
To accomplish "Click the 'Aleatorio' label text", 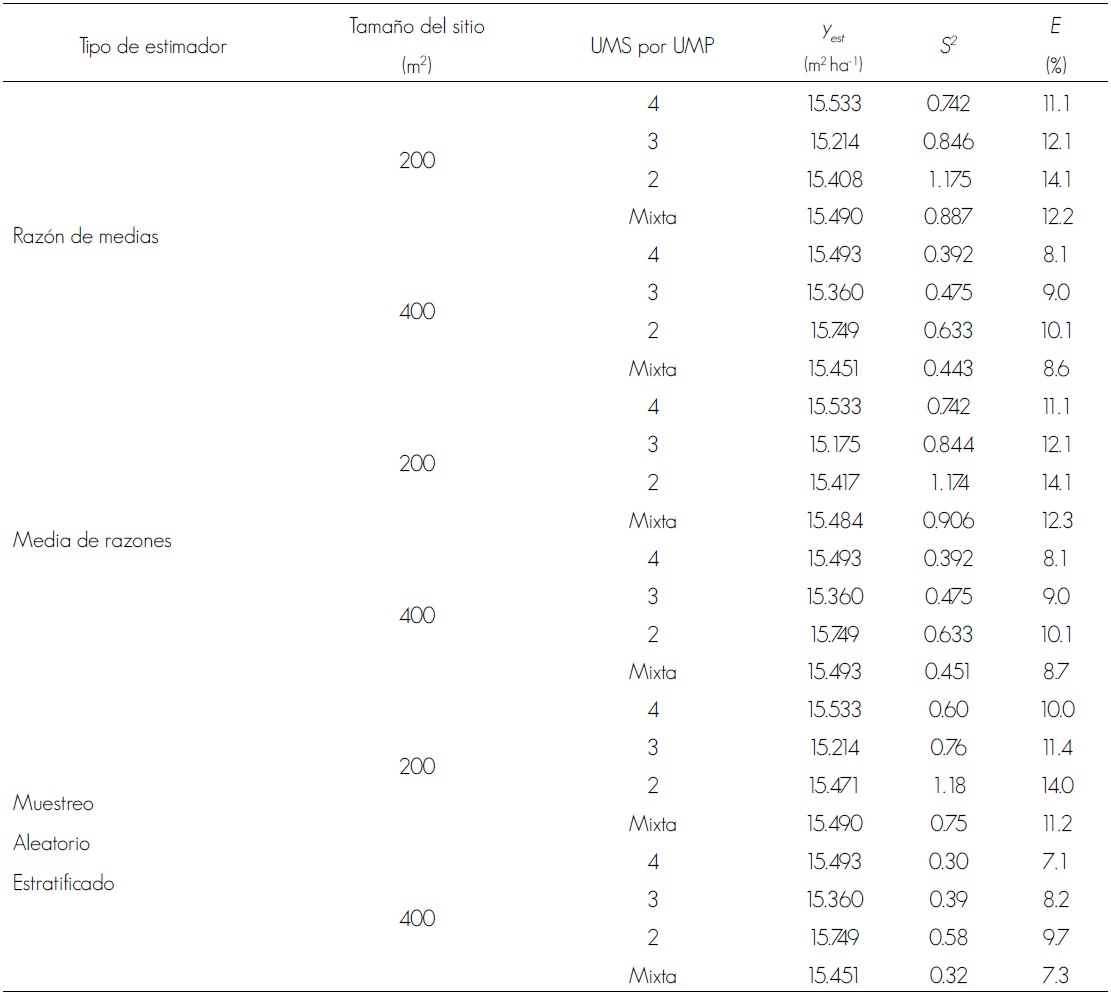I will tap(51, 843).
